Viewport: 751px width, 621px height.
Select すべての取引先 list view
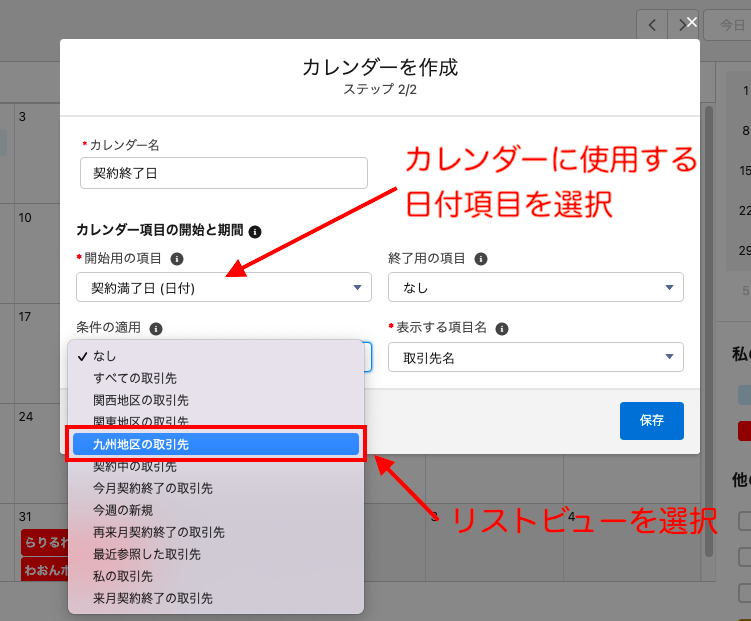216,378
